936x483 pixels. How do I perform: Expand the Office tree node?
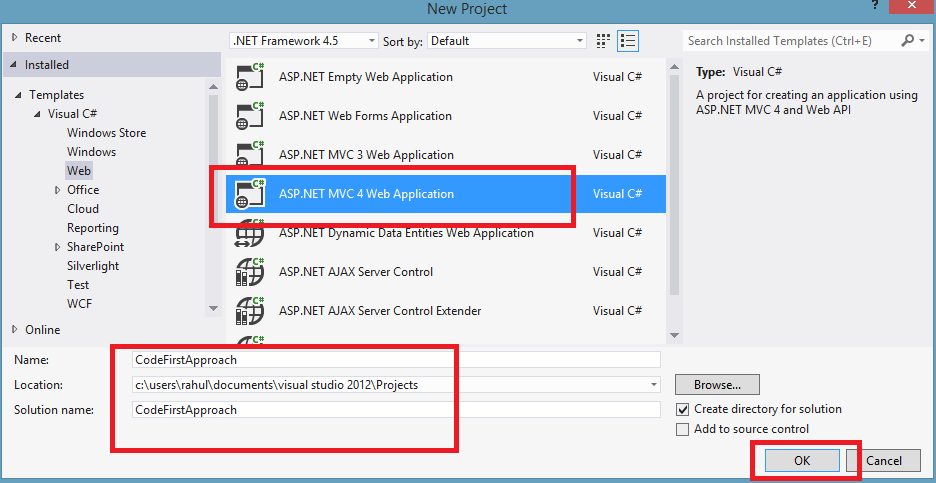57,190
